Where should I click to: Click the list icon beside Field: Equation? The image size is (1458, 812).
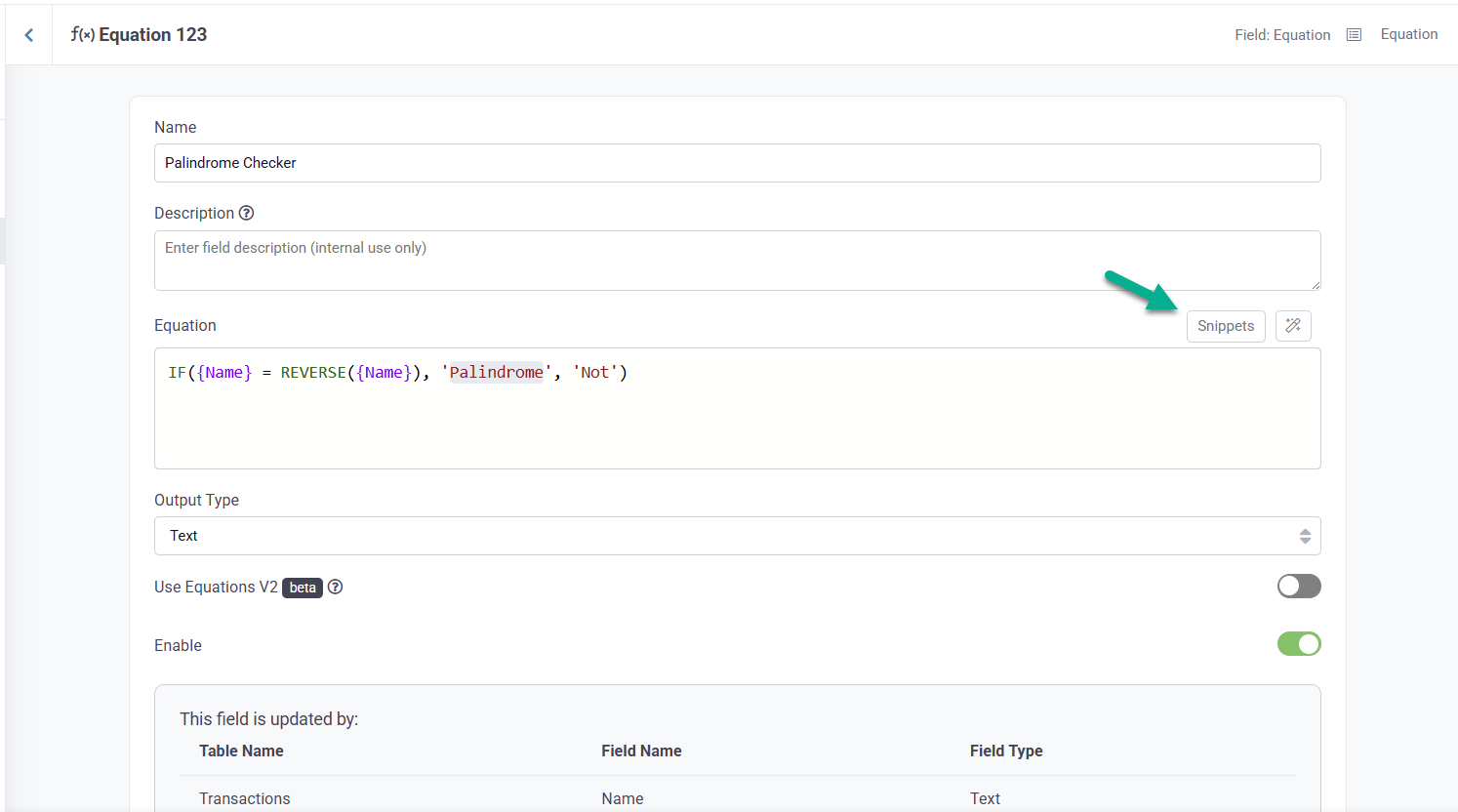click(x=1354, y=35)
